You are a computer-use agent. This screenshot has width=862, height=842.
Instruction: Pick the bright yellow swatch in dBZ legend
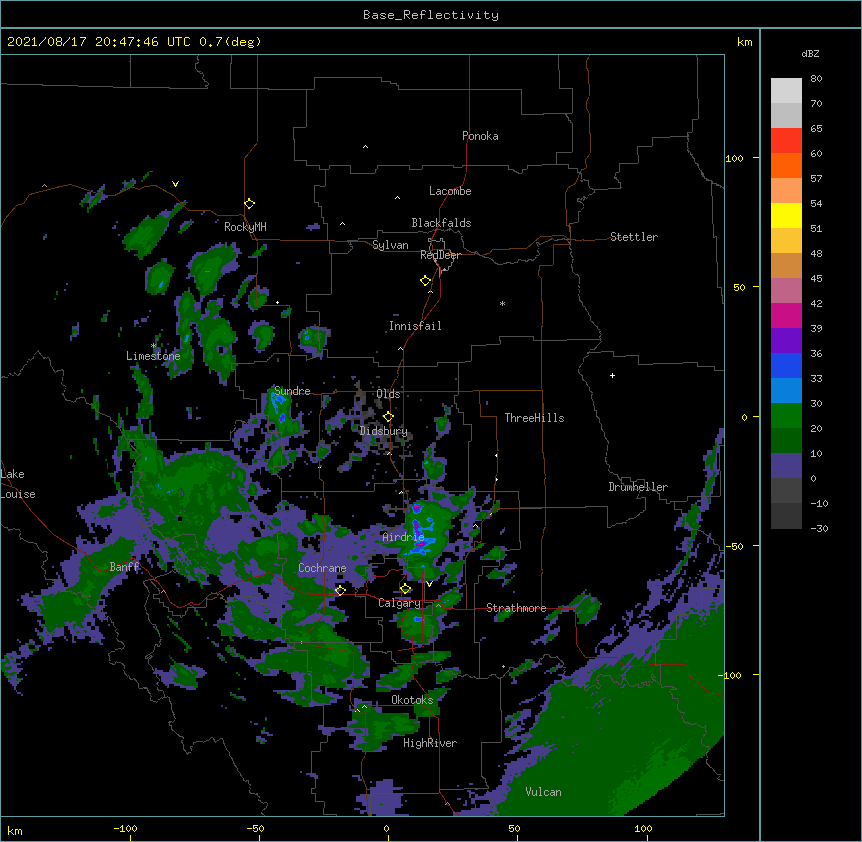(x=786, y=215)
